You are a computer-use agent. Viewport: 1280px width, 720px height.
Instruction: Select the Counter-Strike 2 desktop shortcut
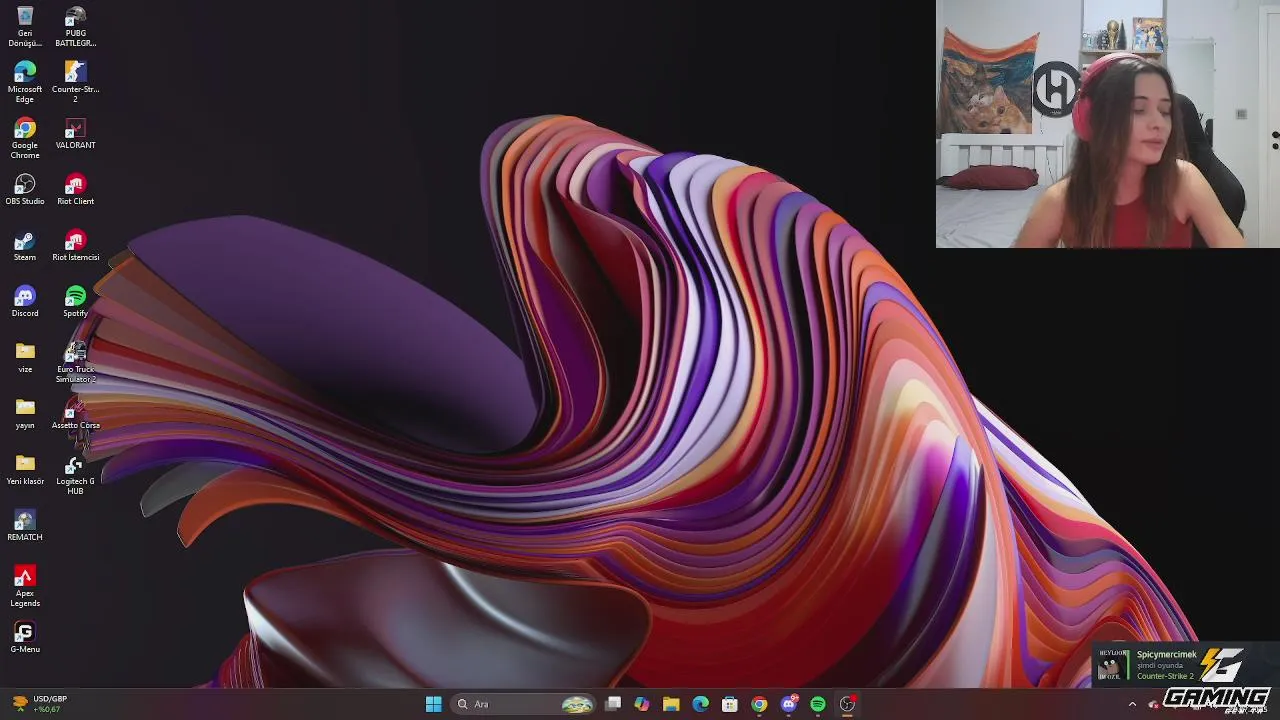(75, 83)
